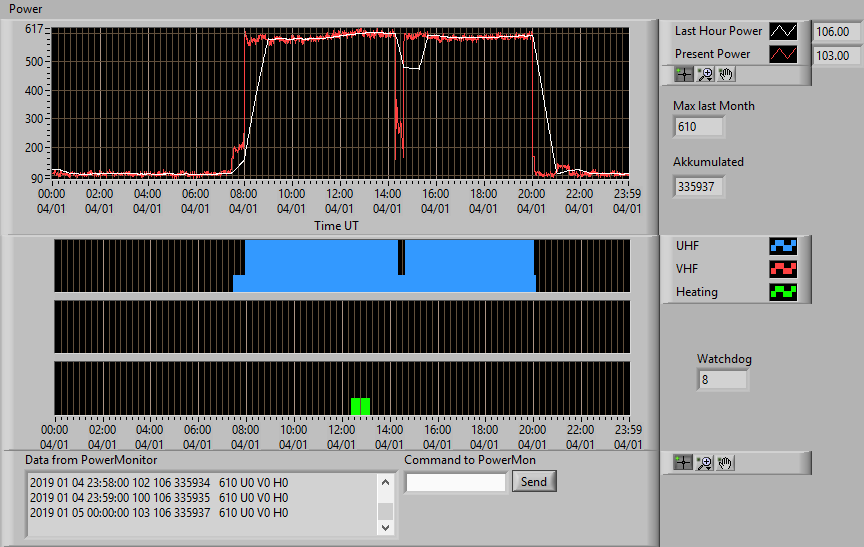
Task: Click the data log scroll up arrow
Action: [x=385, y=483]
